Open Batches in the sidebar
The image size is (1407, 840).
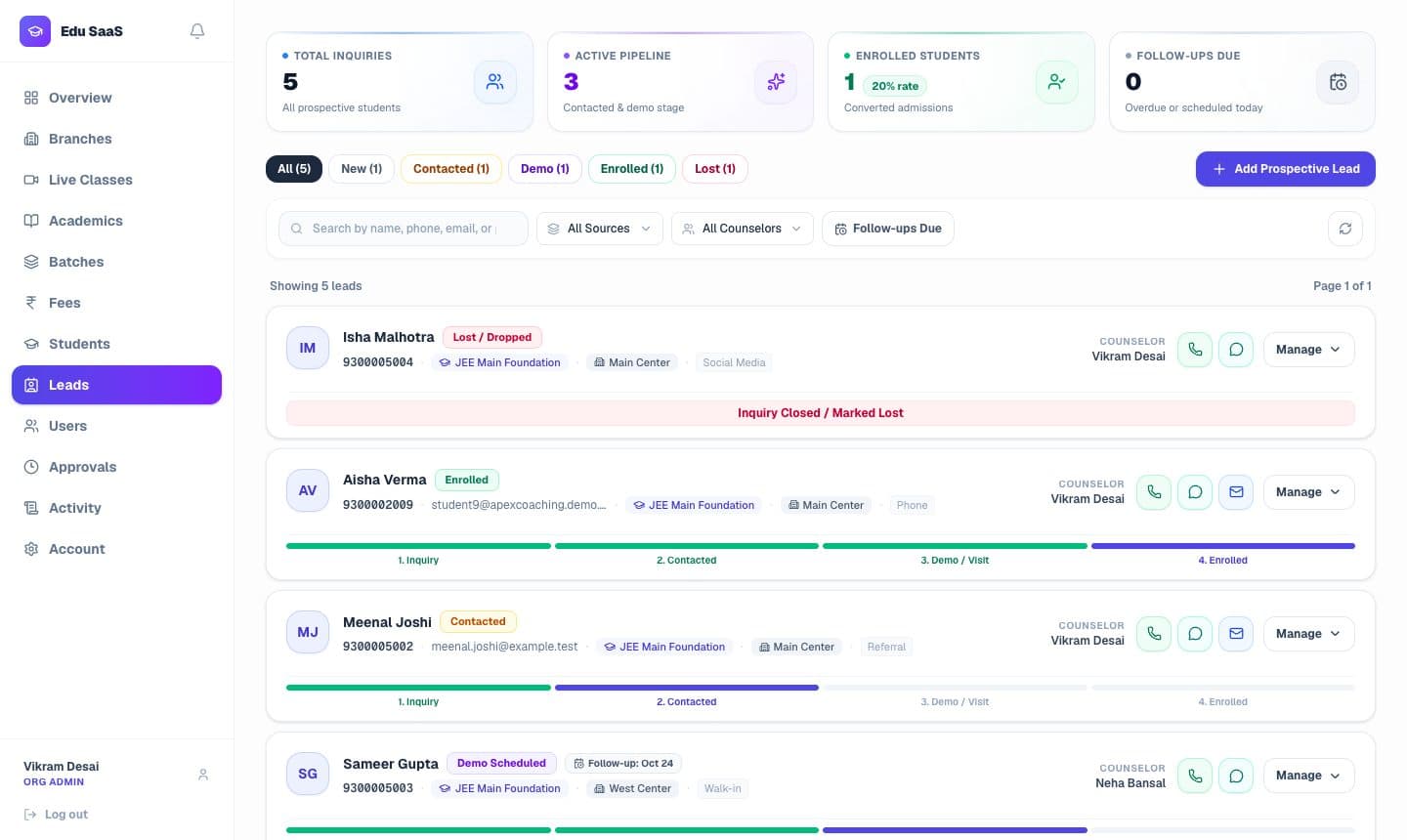pyautogui.click(x=116, y=262)
